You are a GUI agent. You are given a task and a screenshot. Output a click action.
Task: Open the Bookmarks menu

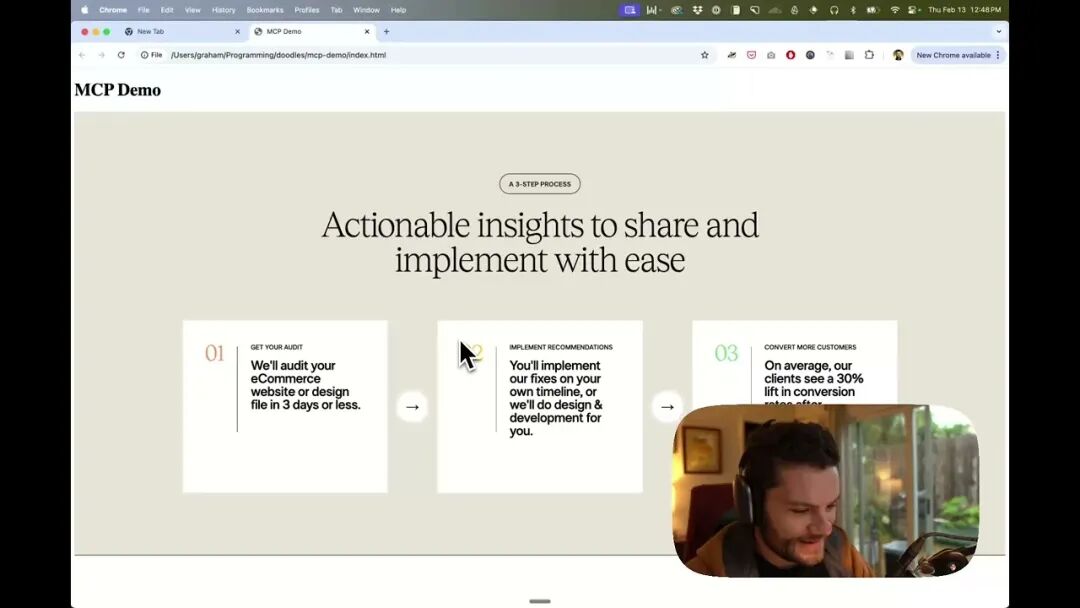point(264,10)
